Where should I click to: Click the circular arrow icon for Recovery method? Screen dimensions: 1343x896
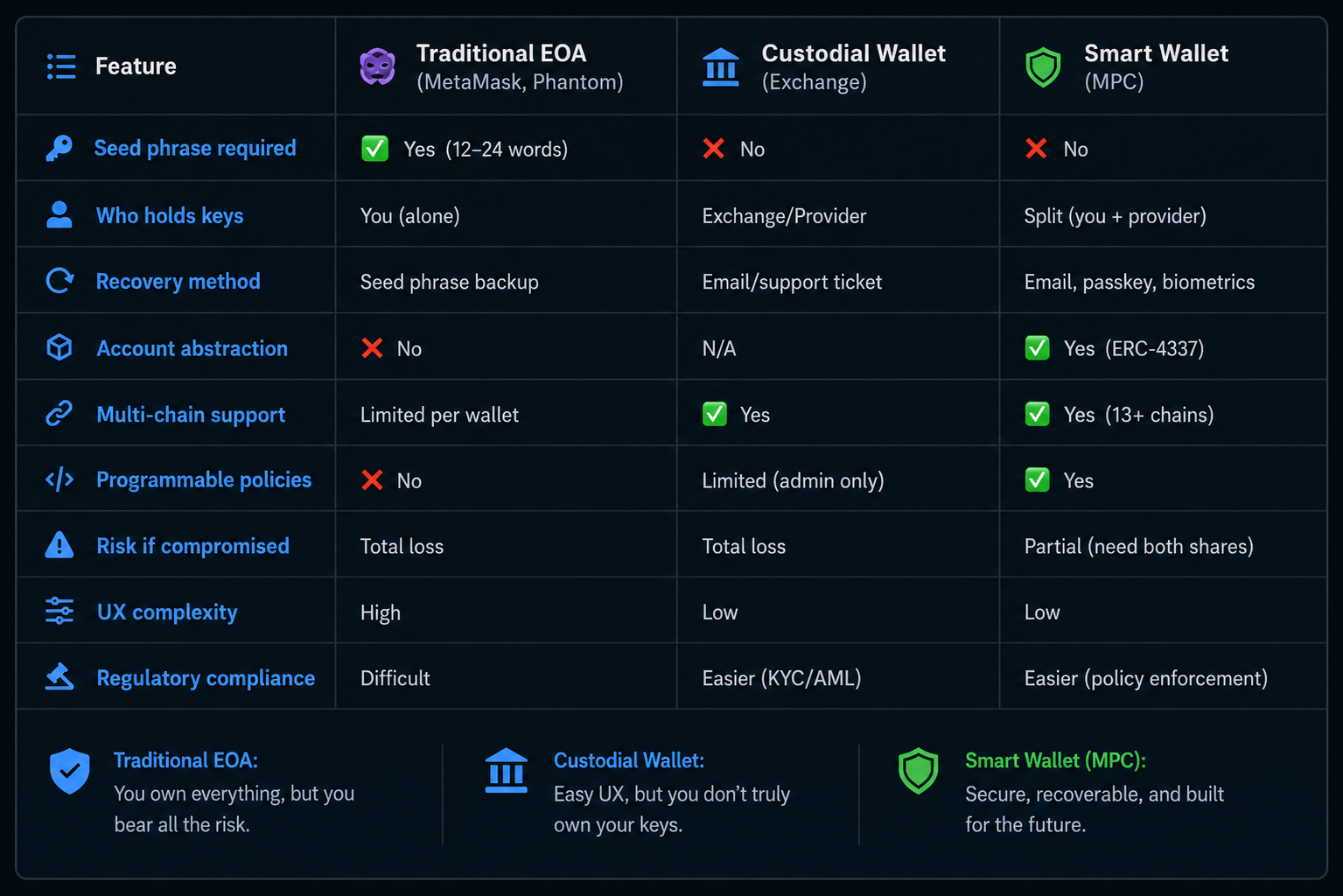(x=59, y=281)
